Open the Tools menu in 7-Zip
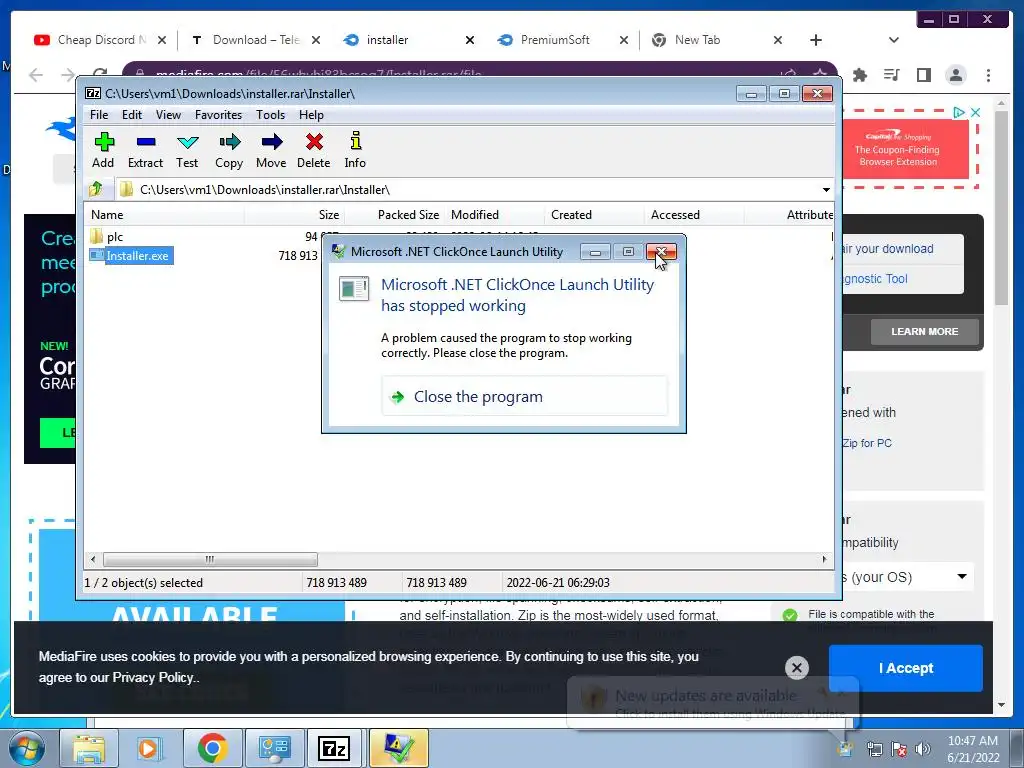Screen dimensions: 1024x768 (270, 115)
